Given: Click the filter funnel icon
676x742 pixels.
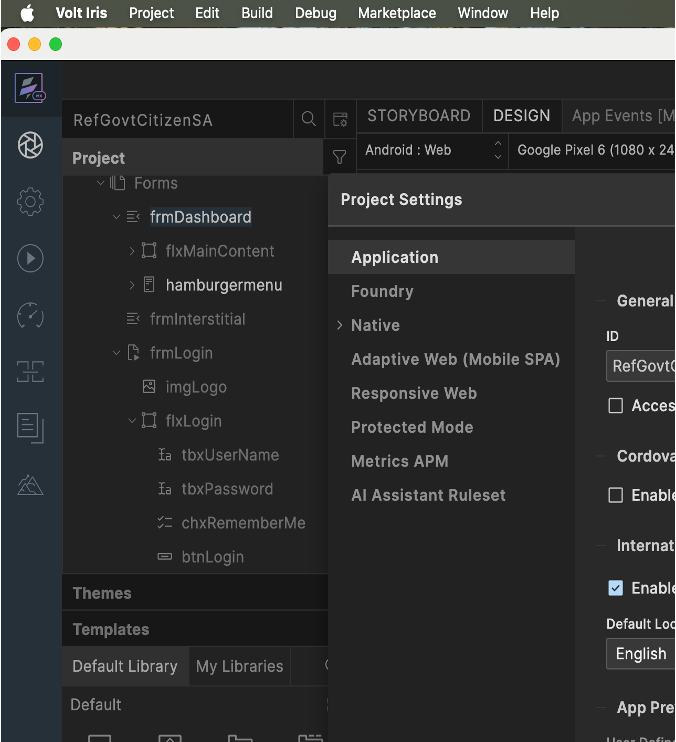Looking at the screenshot, I should (x=340, y=157).
